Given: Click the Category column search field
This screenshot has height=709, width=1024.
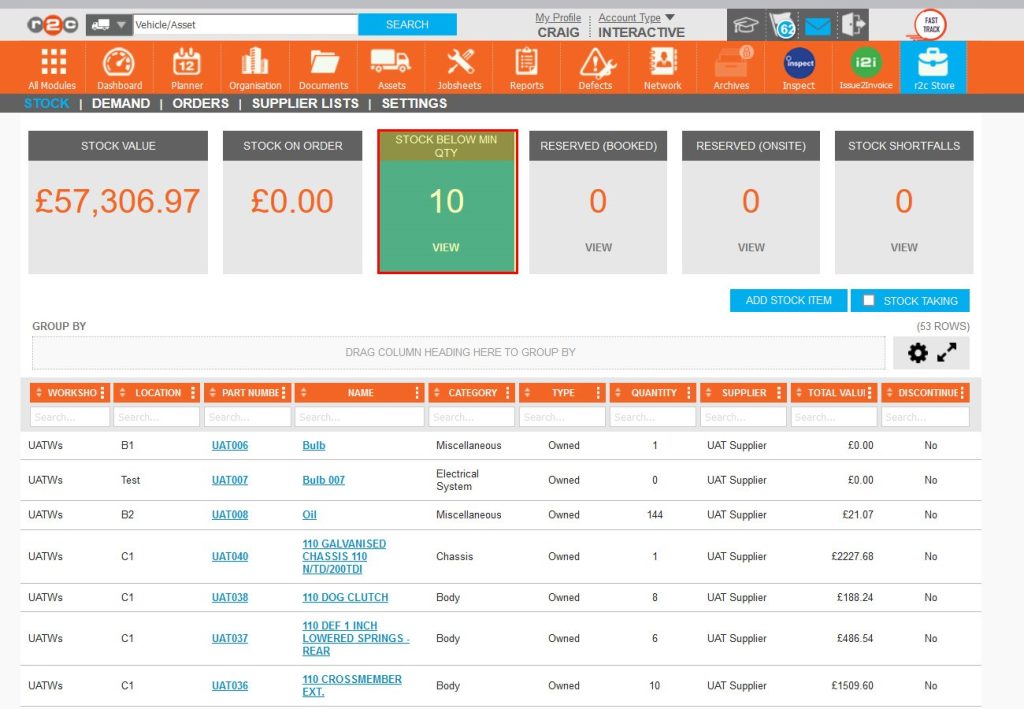Looking at the screenshot, I should click(471, 417).
